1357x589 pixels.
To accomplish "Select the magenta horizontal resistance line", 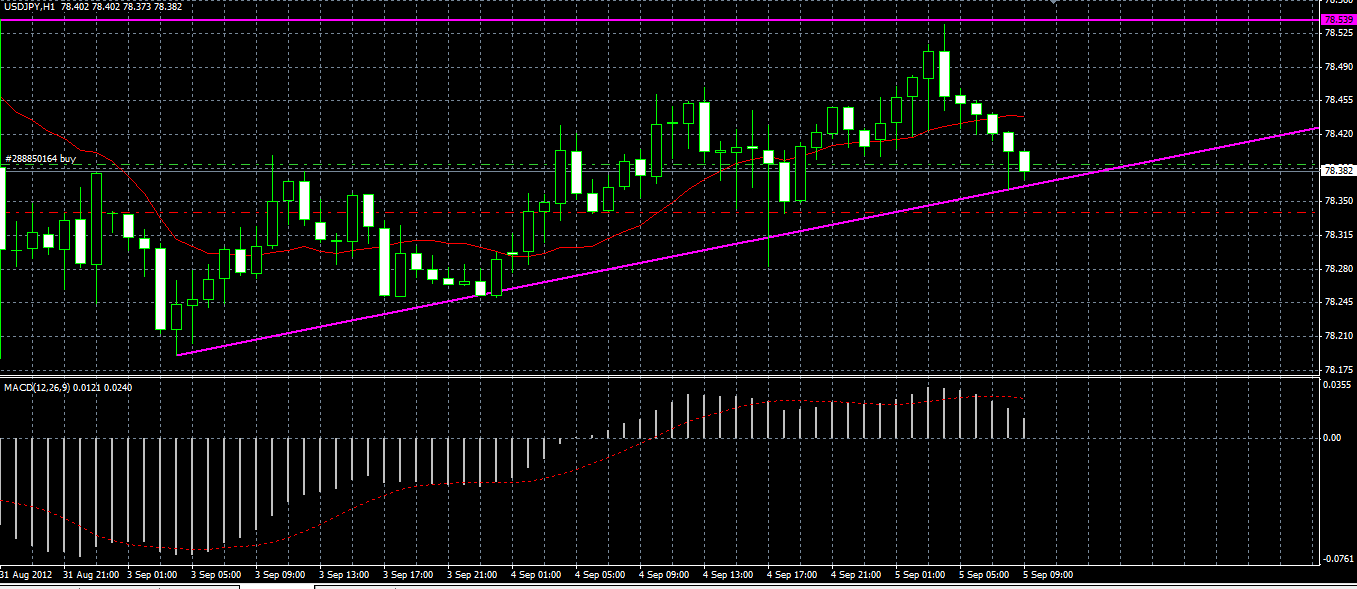I will point(660,20).
